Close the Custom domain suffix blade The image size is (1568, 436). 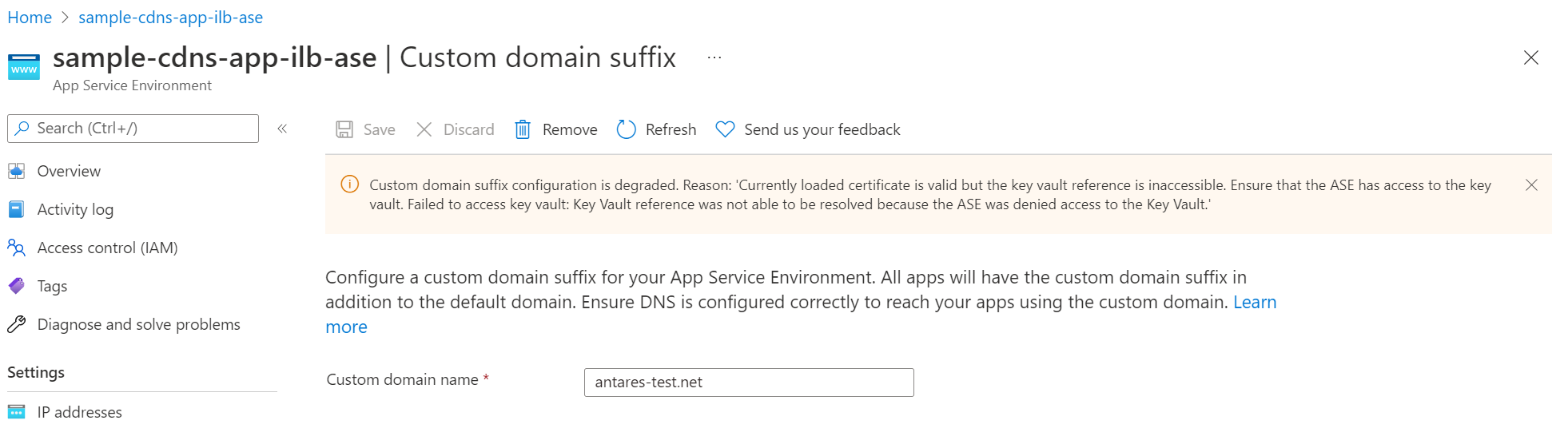click(1531, 57)
